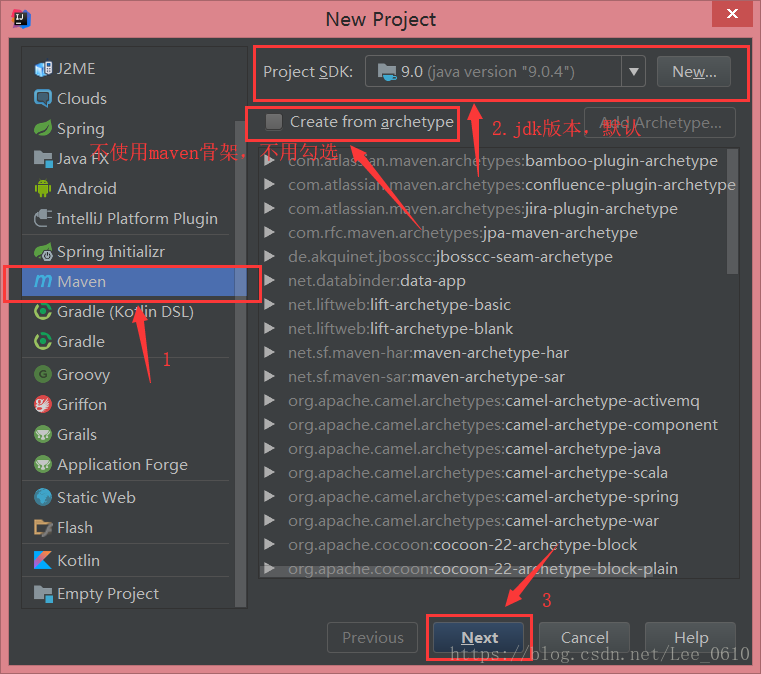761x674 pixels.
Task: Select camel-archetype-java row
Action: (x=498, y=448)
